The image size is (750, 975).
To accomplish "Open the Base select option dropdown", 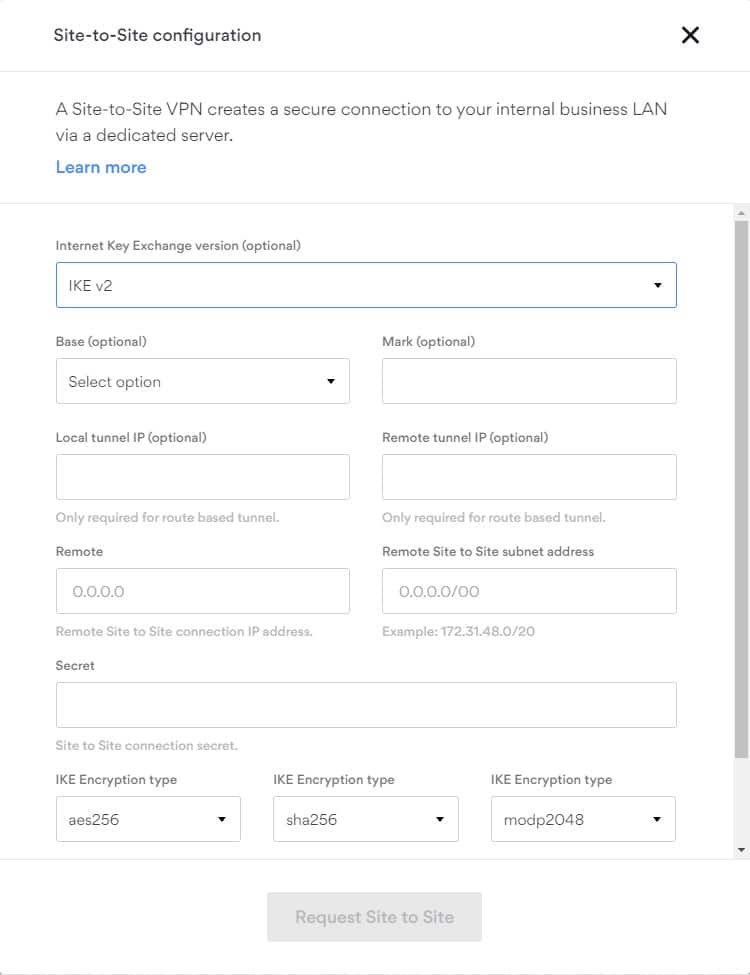I will coord(202,381).
